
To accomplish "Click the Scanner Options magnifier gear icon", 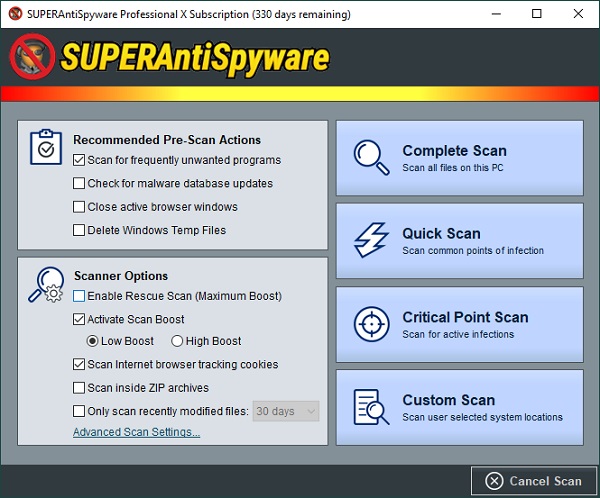I will (46, 284).
